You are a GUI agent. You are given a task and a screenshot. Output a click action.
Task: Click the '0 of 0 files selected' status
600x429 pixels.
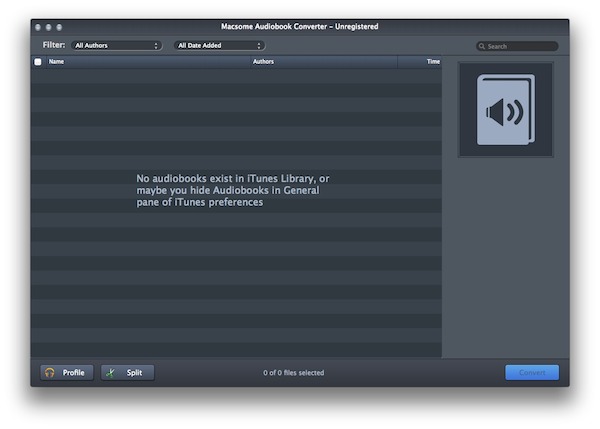point(293,373)
